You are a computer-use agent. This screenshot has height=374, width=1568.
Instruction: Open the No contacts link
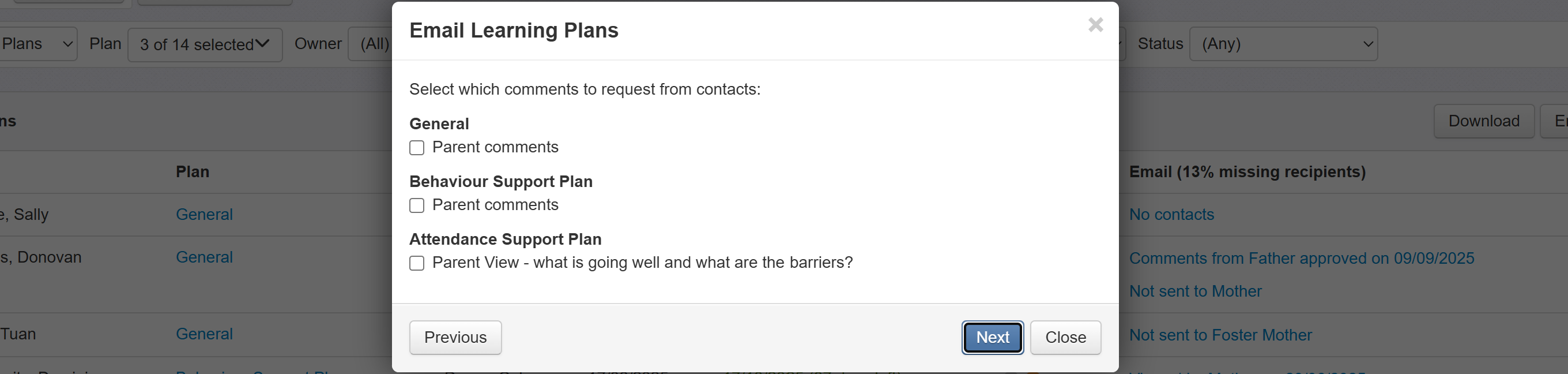(1171, 214)
